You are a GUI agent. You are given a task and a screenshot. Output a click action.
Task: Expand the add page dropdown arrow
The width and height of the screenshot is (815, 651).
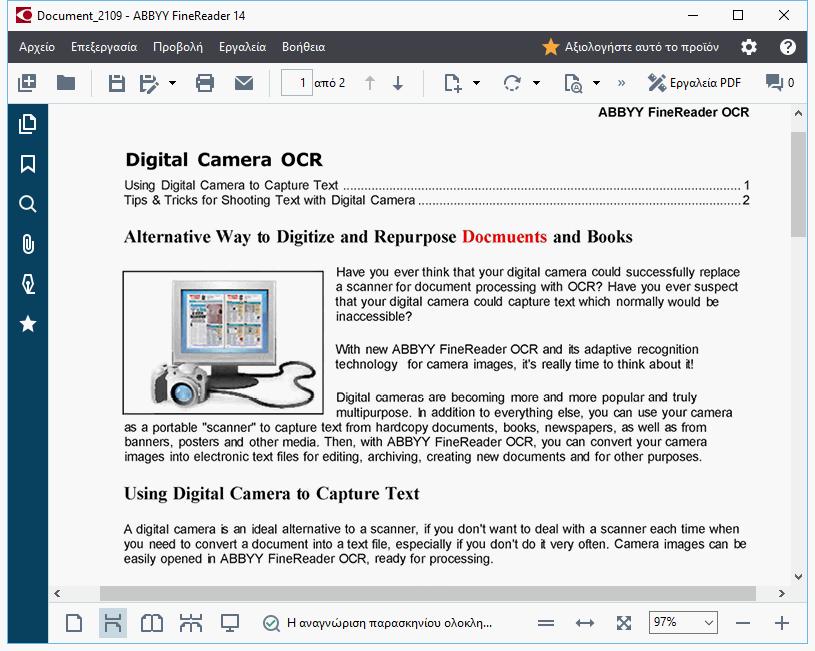pyautogui.click(x=476, y=83)
